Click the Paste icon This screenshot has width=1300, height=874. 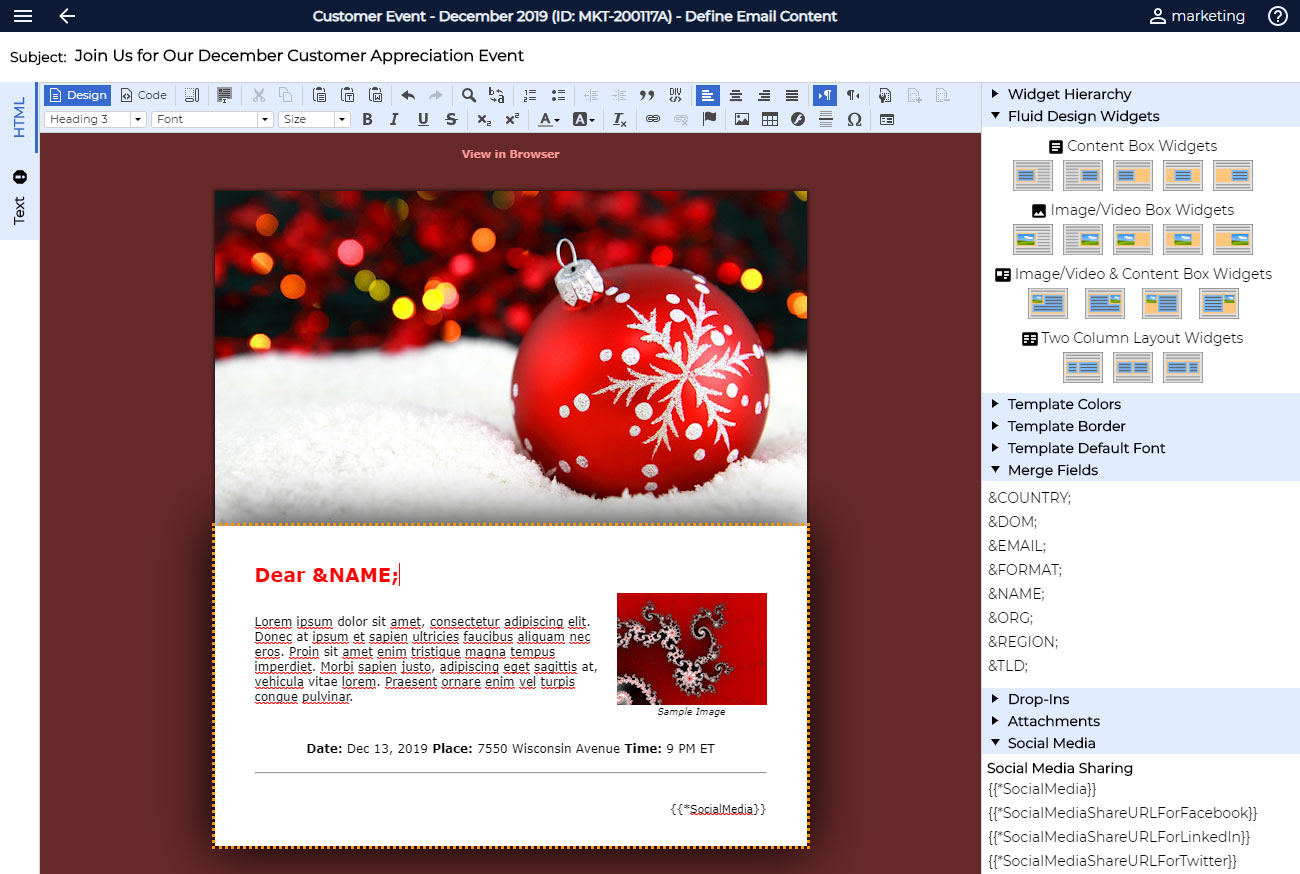pyautogui.click(x=319, y=95)
